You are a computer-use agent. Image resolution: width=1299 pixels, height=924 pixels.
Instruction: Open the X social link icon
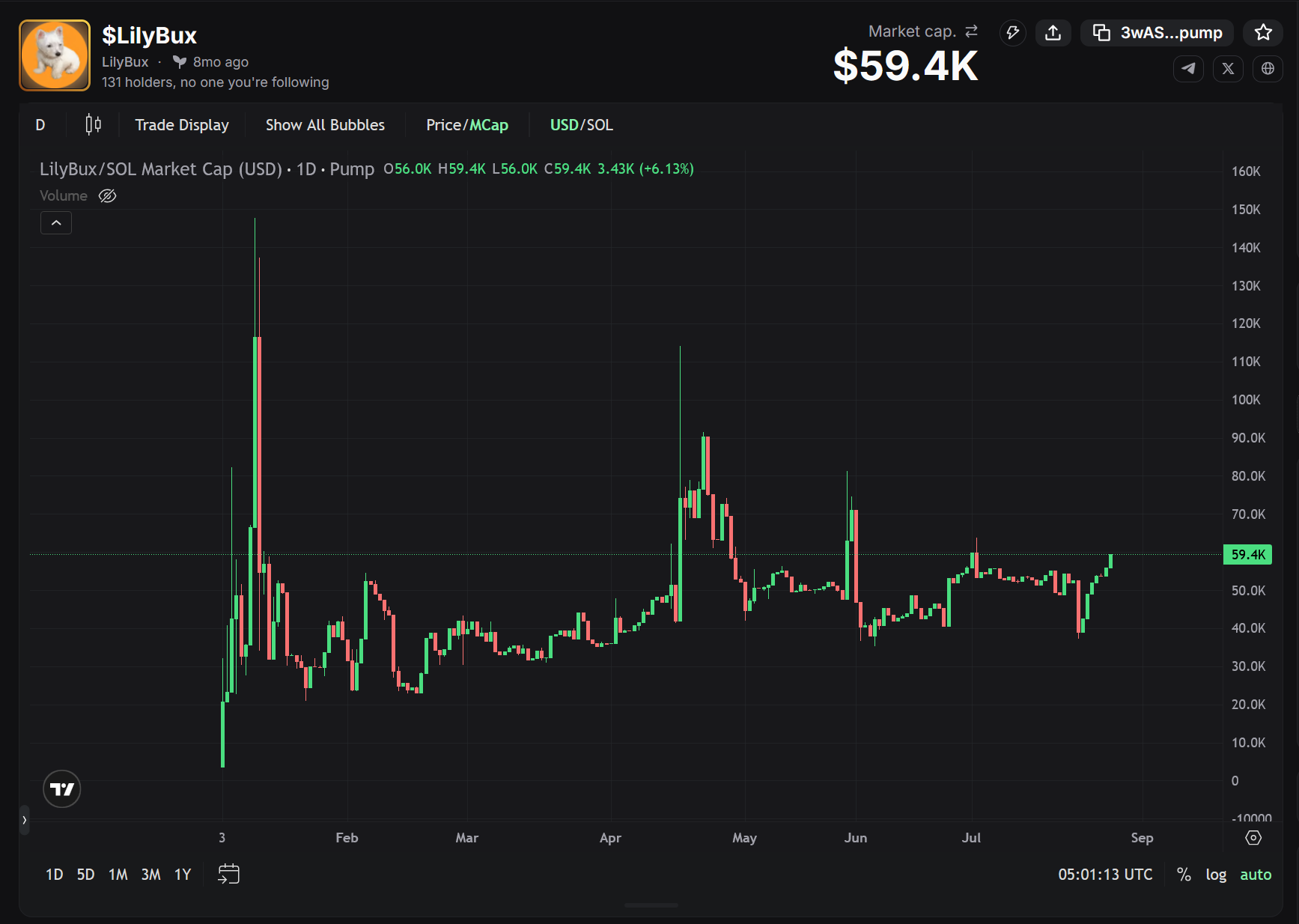[1228, 69]
